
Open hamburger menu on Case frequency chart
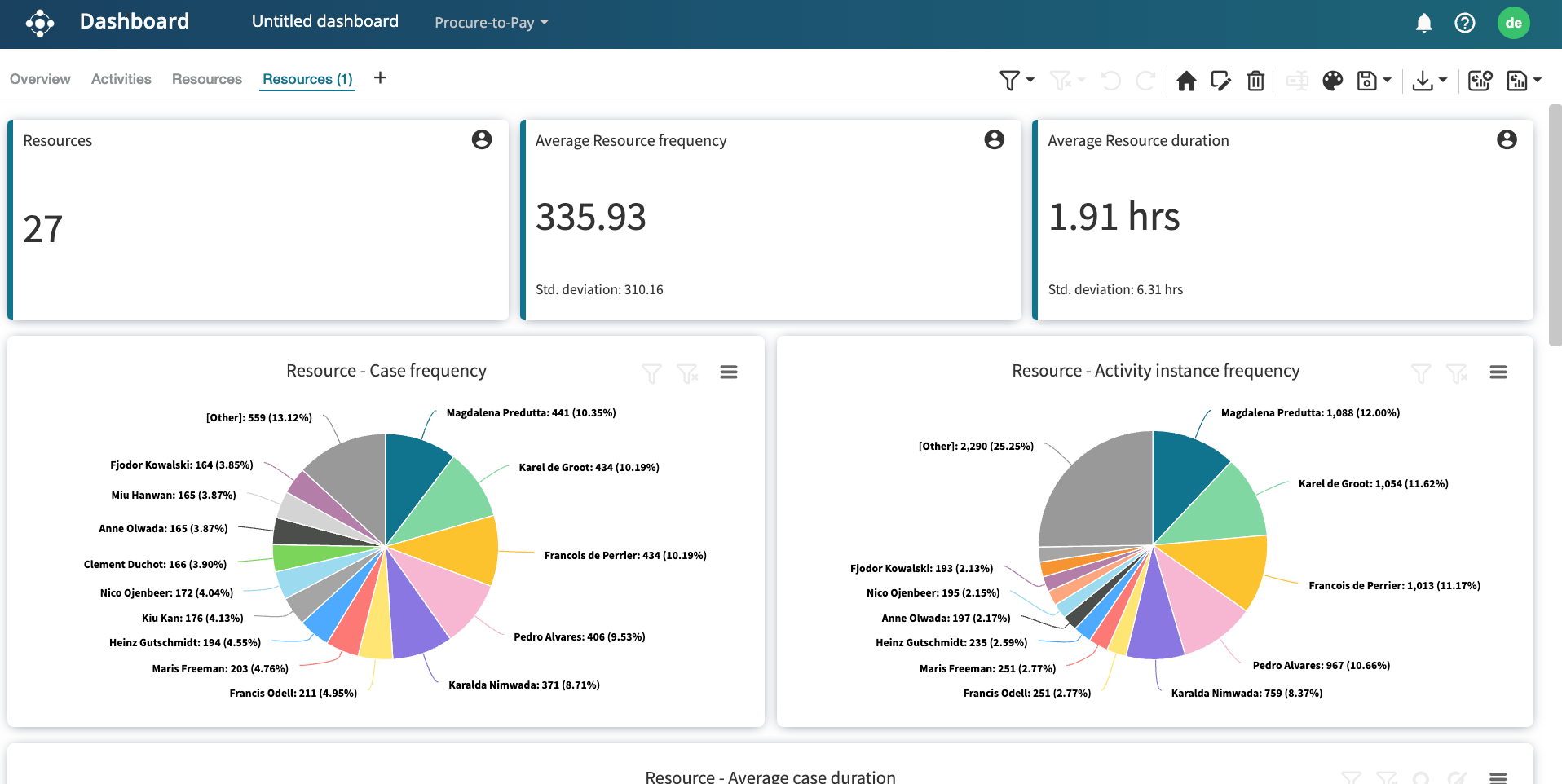coord(728,372)
